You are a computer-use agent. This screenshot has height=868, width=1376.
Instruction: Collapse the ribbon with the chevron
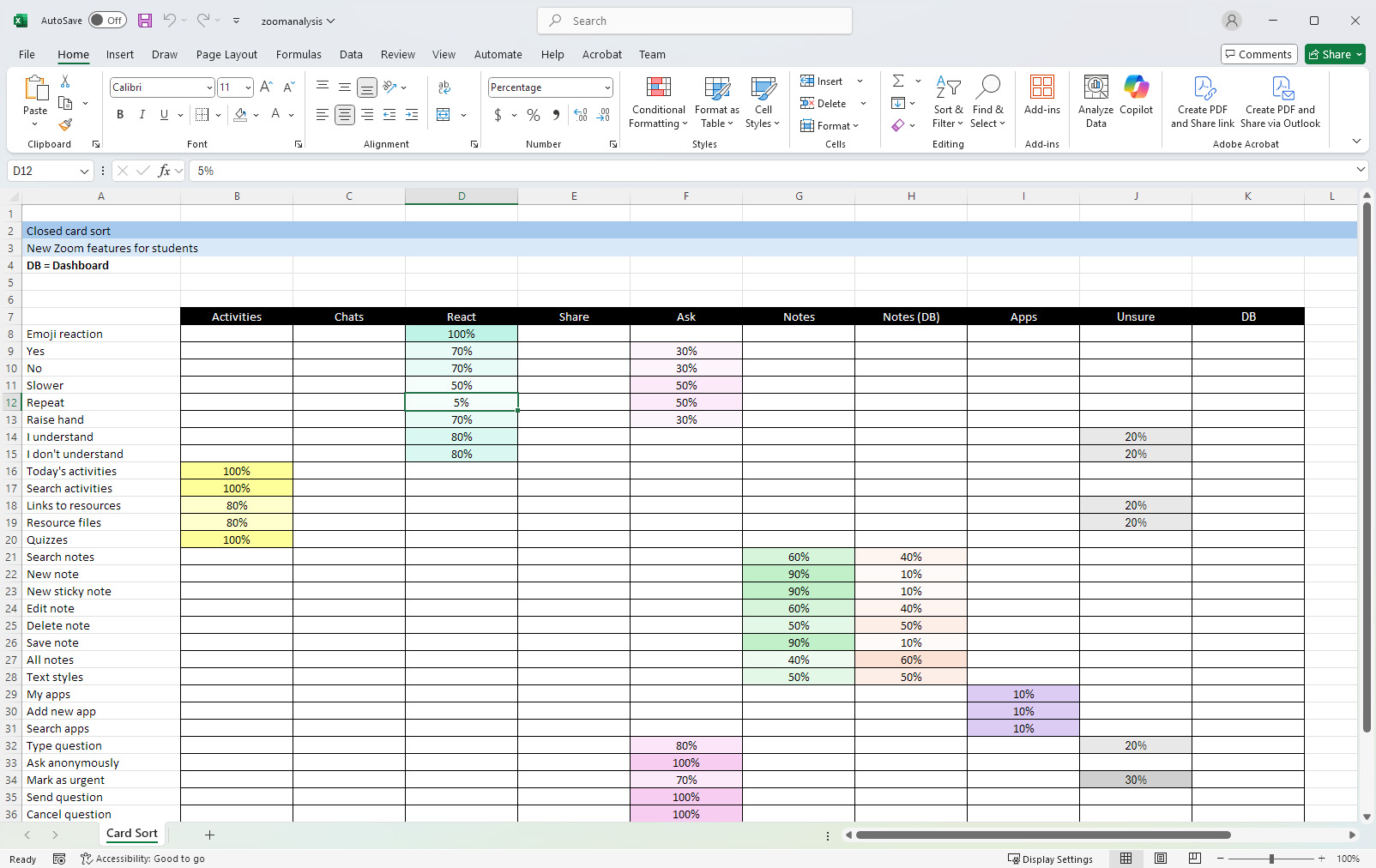[1356, 141]
